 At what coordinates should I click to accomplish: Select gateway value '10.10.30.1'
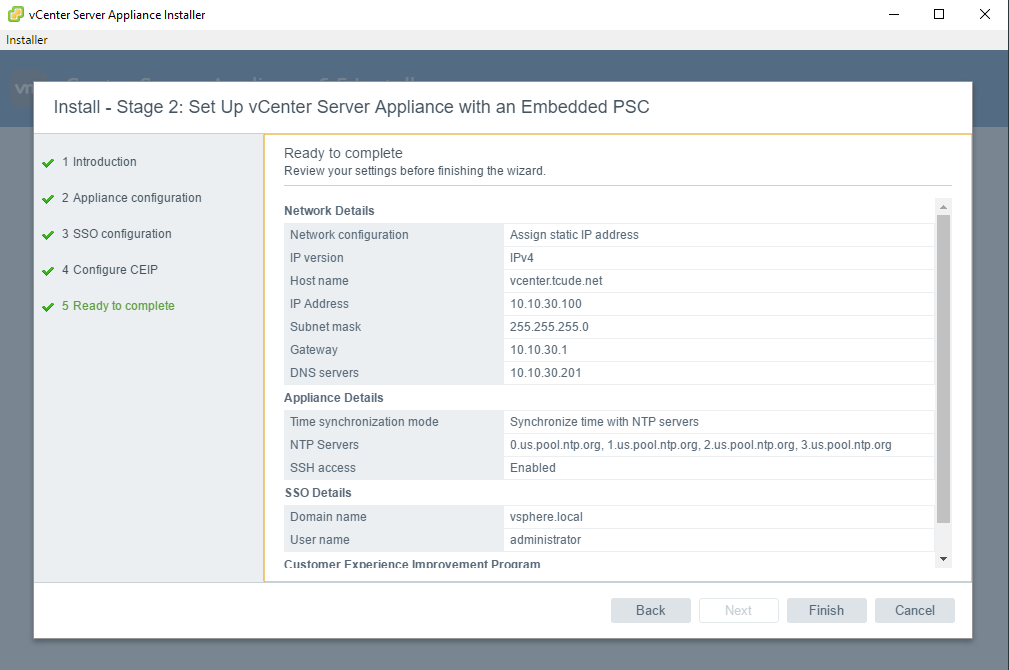click(539, 350)
